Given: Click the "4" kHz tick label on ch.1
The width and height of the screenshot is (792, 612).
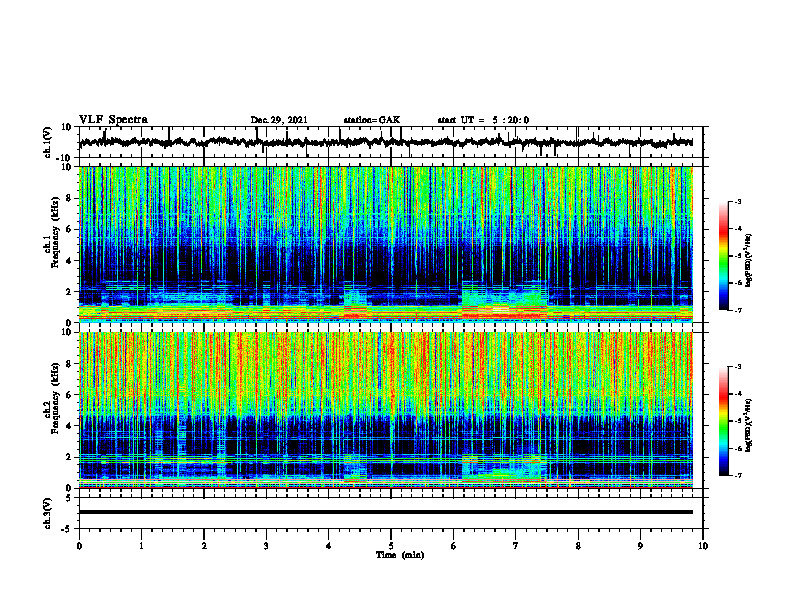Looking at the screenshot, I should pyautogui.click(x=69, y=261).
